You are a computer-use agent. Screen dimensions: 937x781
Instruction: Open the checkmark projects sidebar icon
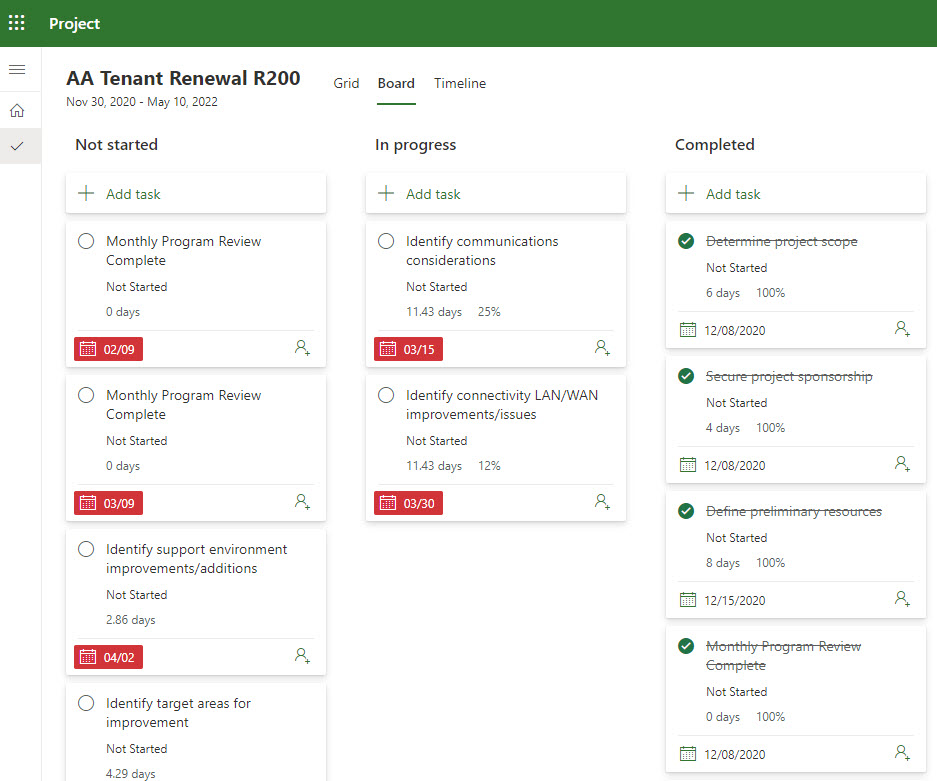point(17,146)
